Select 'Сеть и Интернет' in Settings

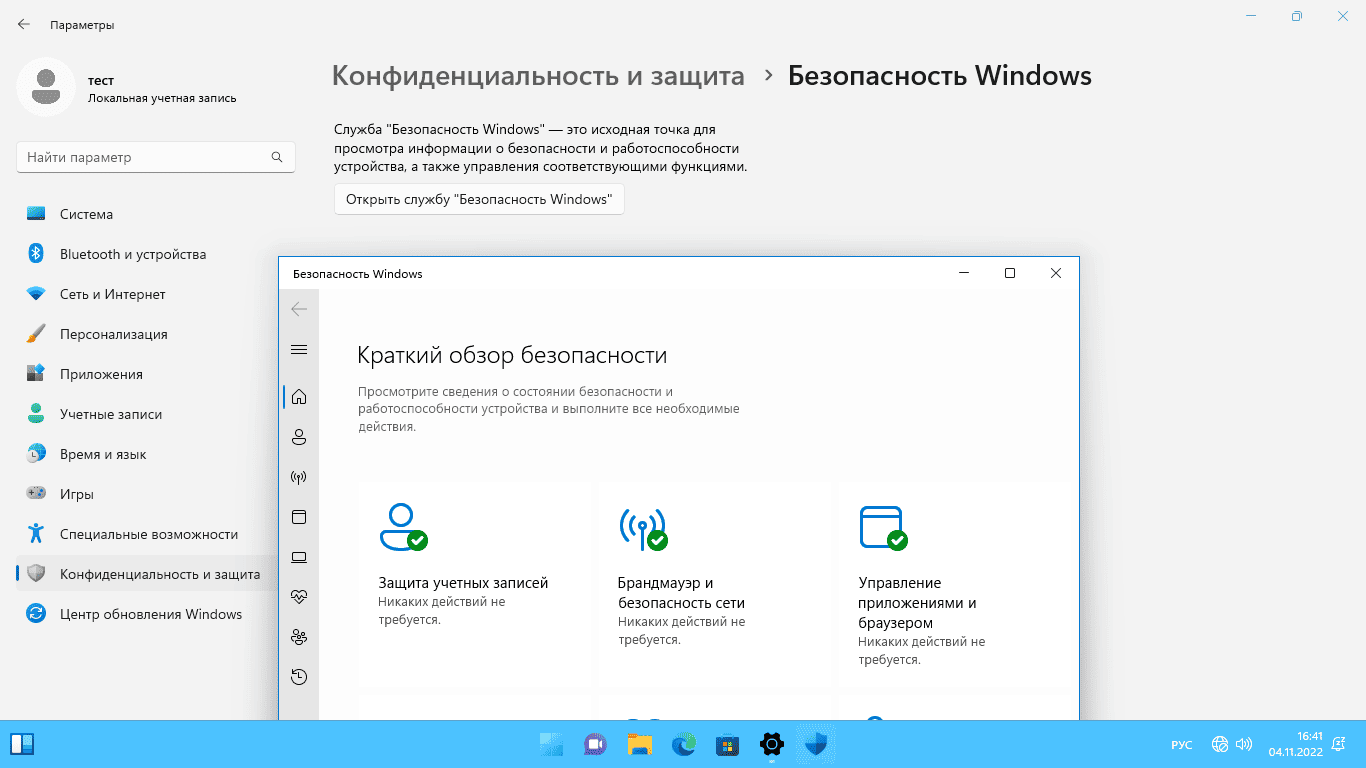(x=146, y=294)
